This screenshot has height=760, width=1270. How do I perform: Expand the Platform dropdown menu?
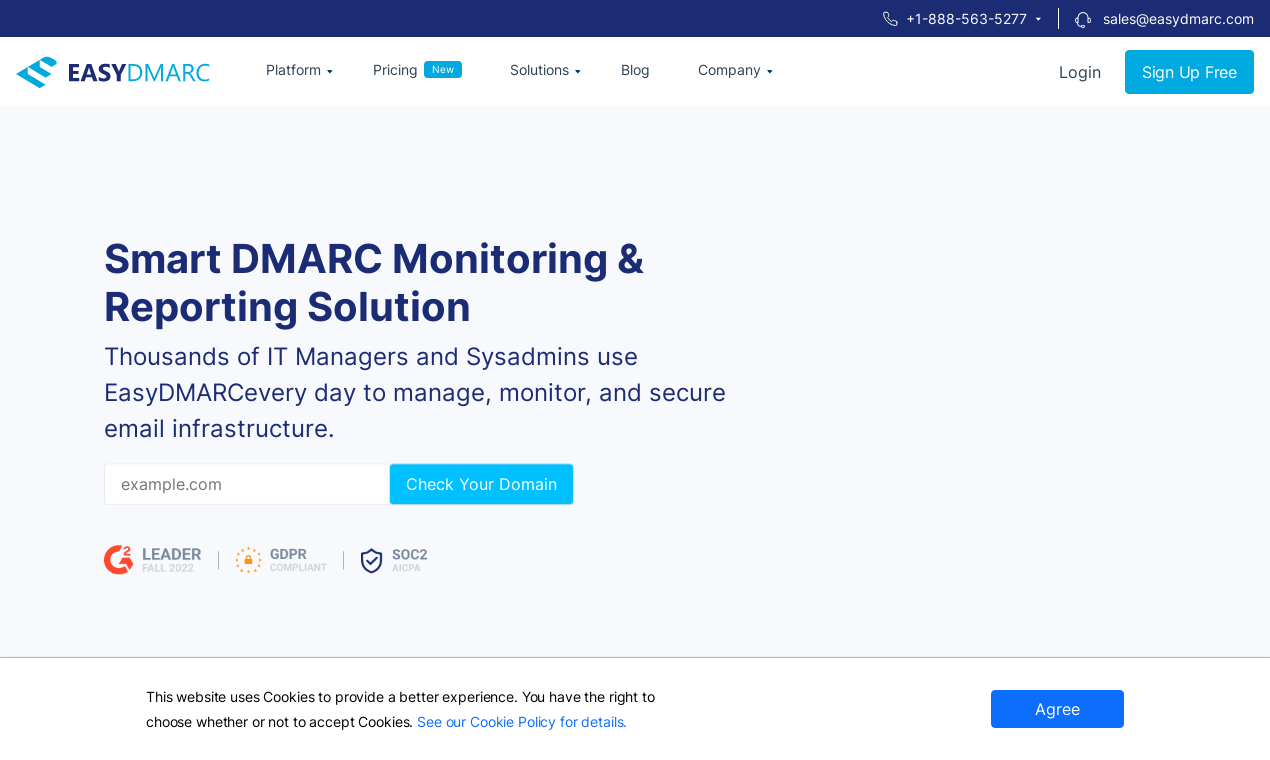click(x=298, y=70)
